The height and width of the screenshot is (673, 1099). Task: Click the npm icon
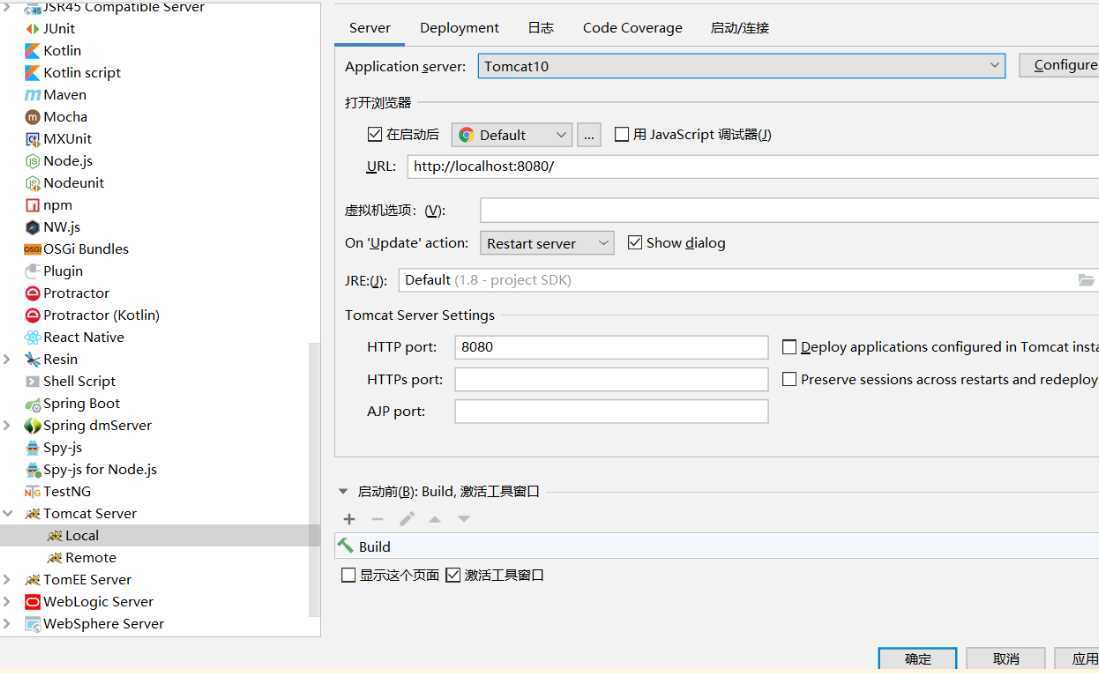coord(32,205)
